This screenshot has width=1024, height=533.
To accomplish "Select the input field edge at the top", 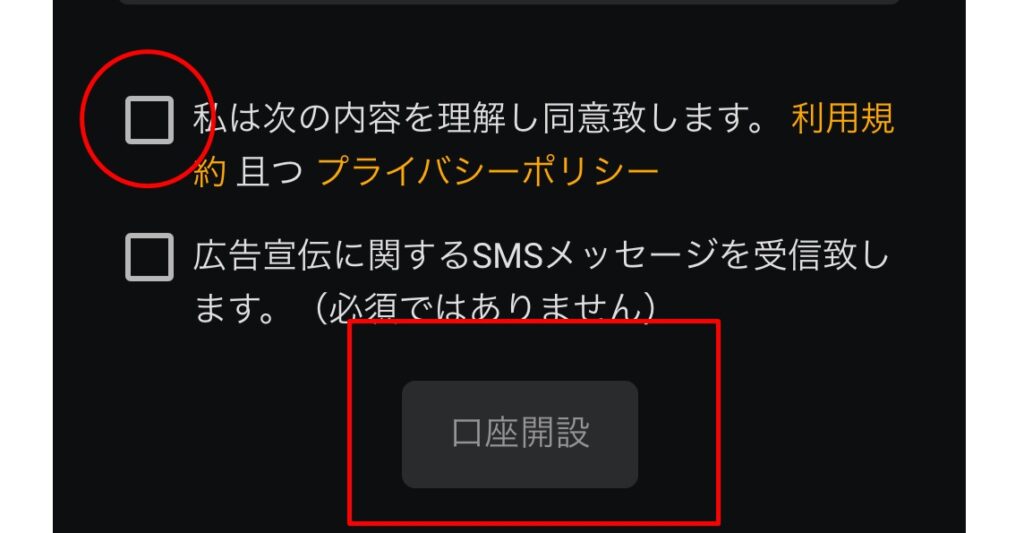I will [x=509, y=2].
